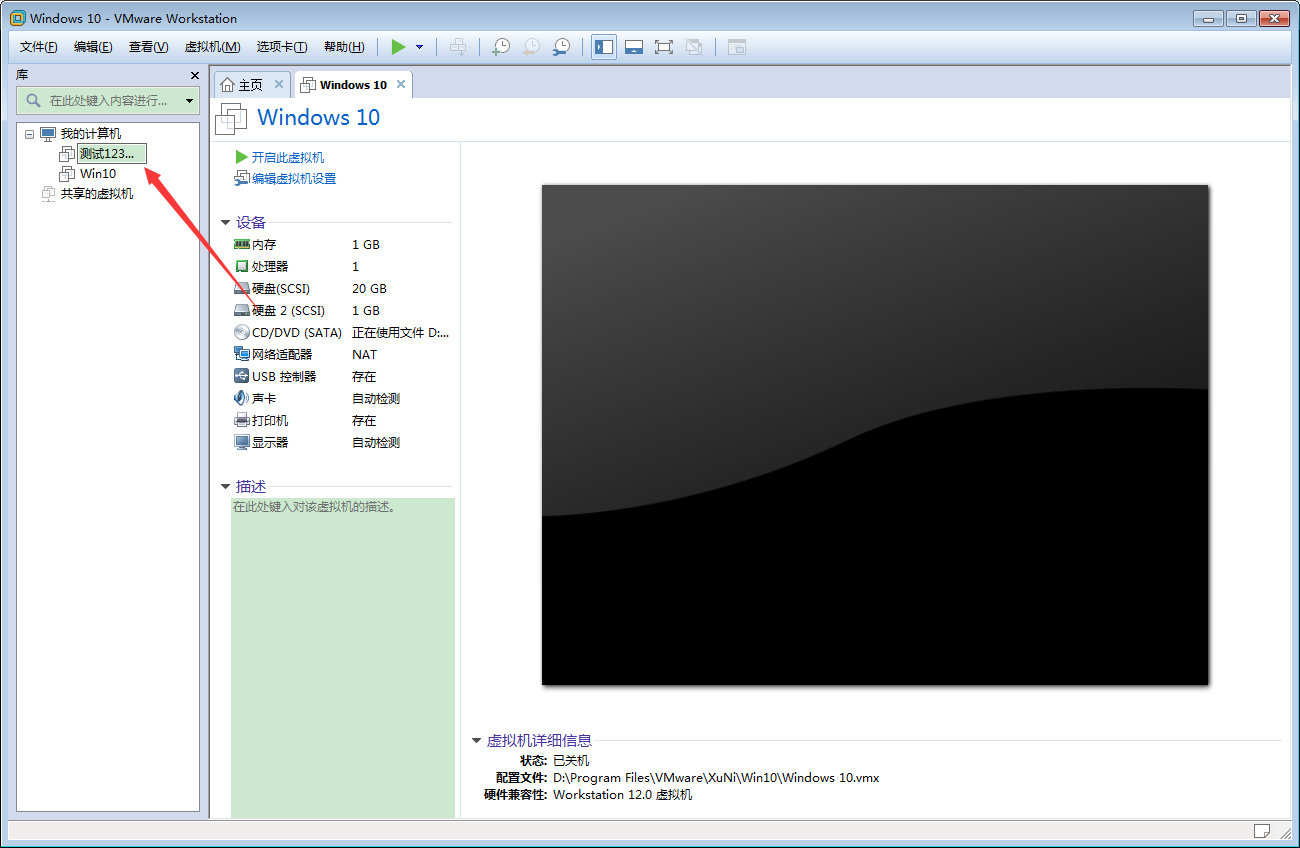The width and height of the screenshot is (1300, 848).
Task: Click the green Power On toolbar button
Action: point(397,46)
